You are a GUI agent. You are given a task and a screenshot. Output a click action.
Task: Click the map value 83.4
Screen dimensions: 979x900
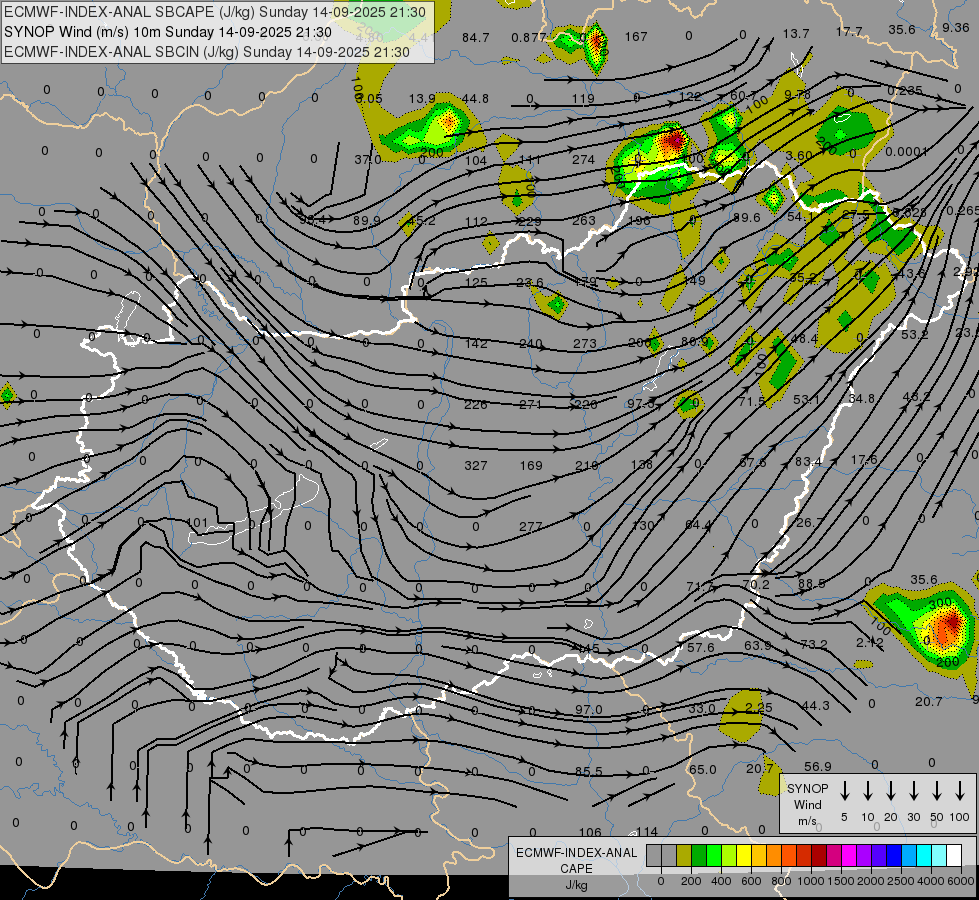809,462
